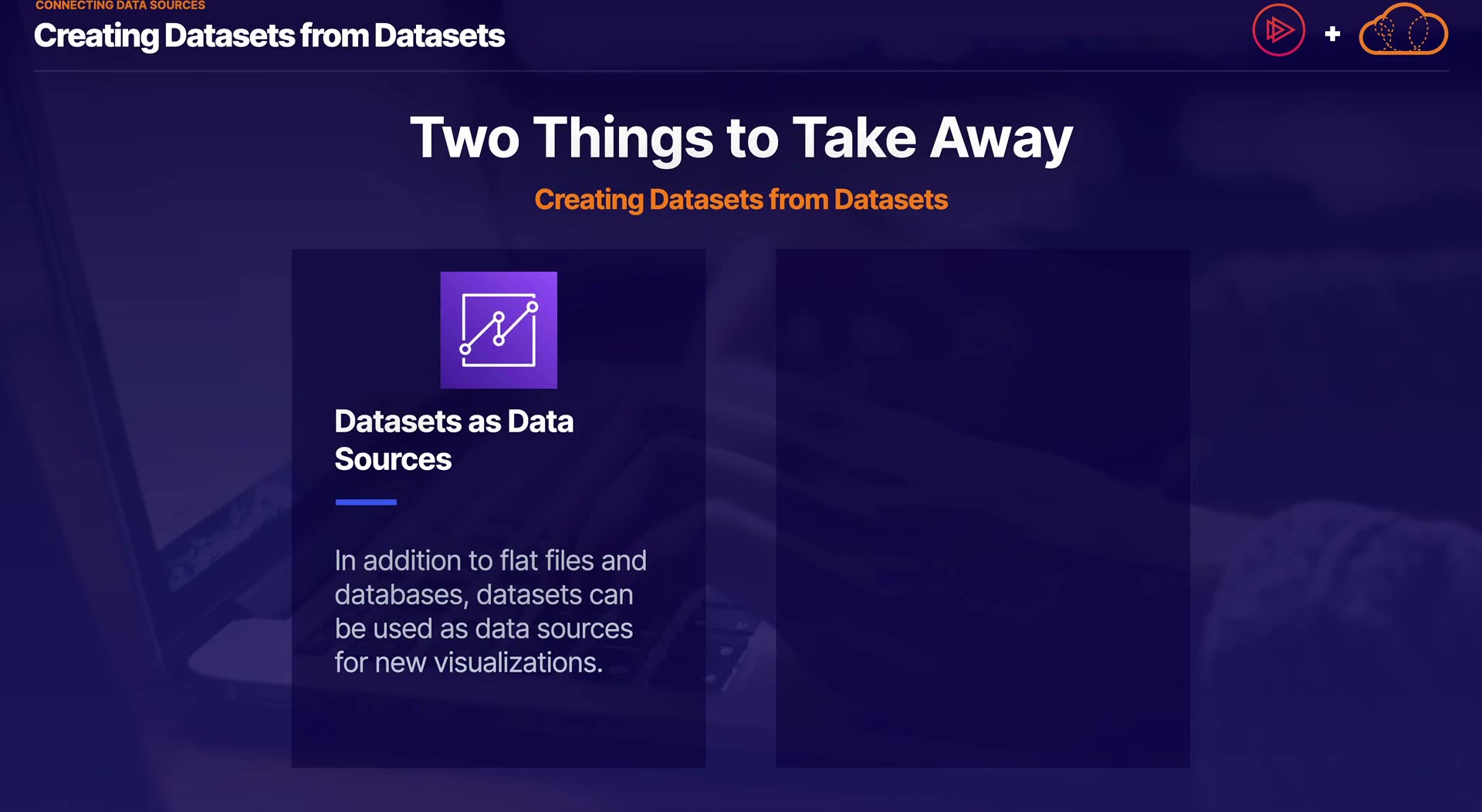Click the Pluralsight play logo icon
The width and height of the screenshot is (1482, 812).
point(1278,31)
